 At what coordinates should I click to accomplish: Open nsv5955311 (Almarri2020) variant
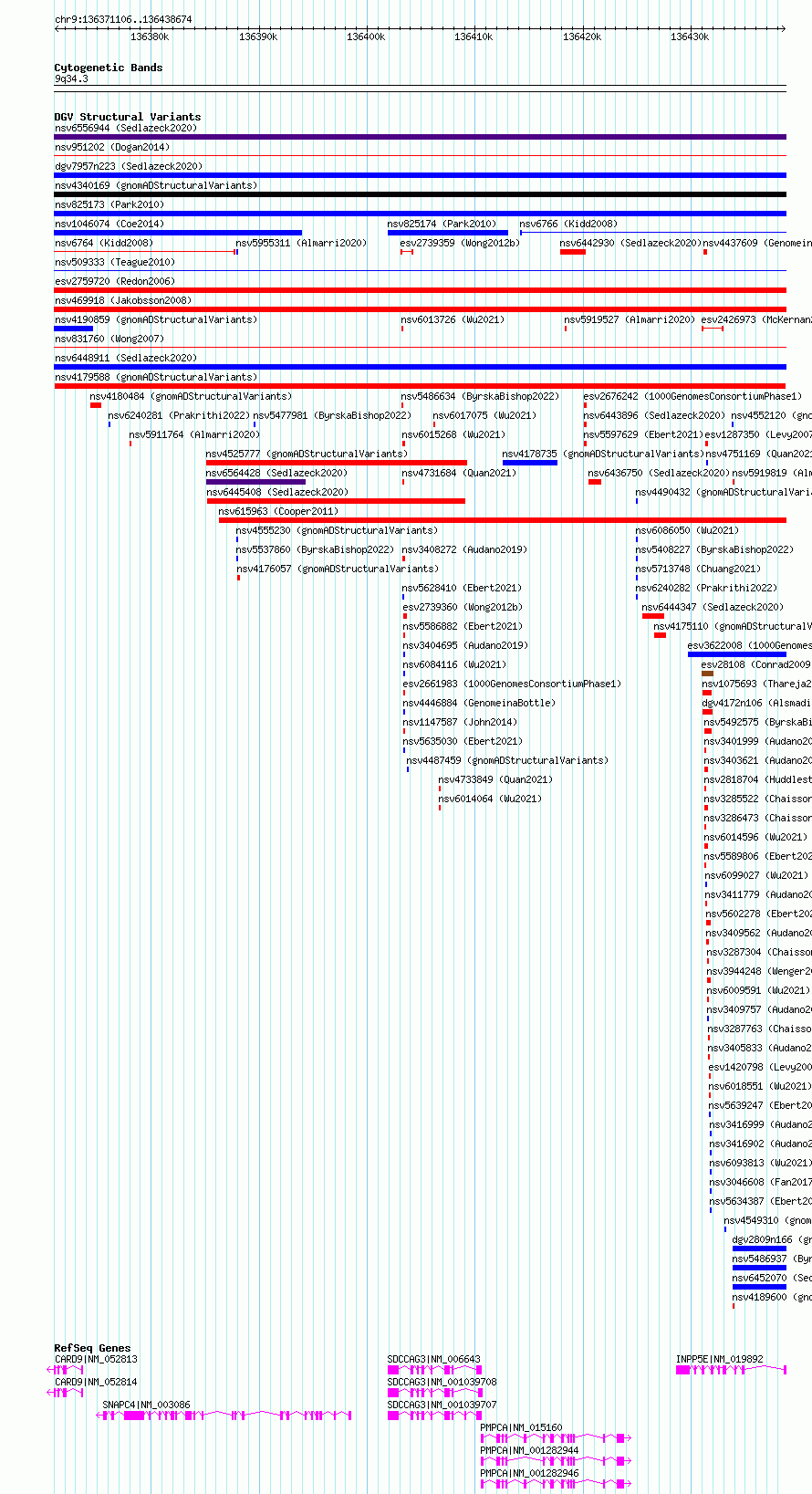tap(301, 243)
